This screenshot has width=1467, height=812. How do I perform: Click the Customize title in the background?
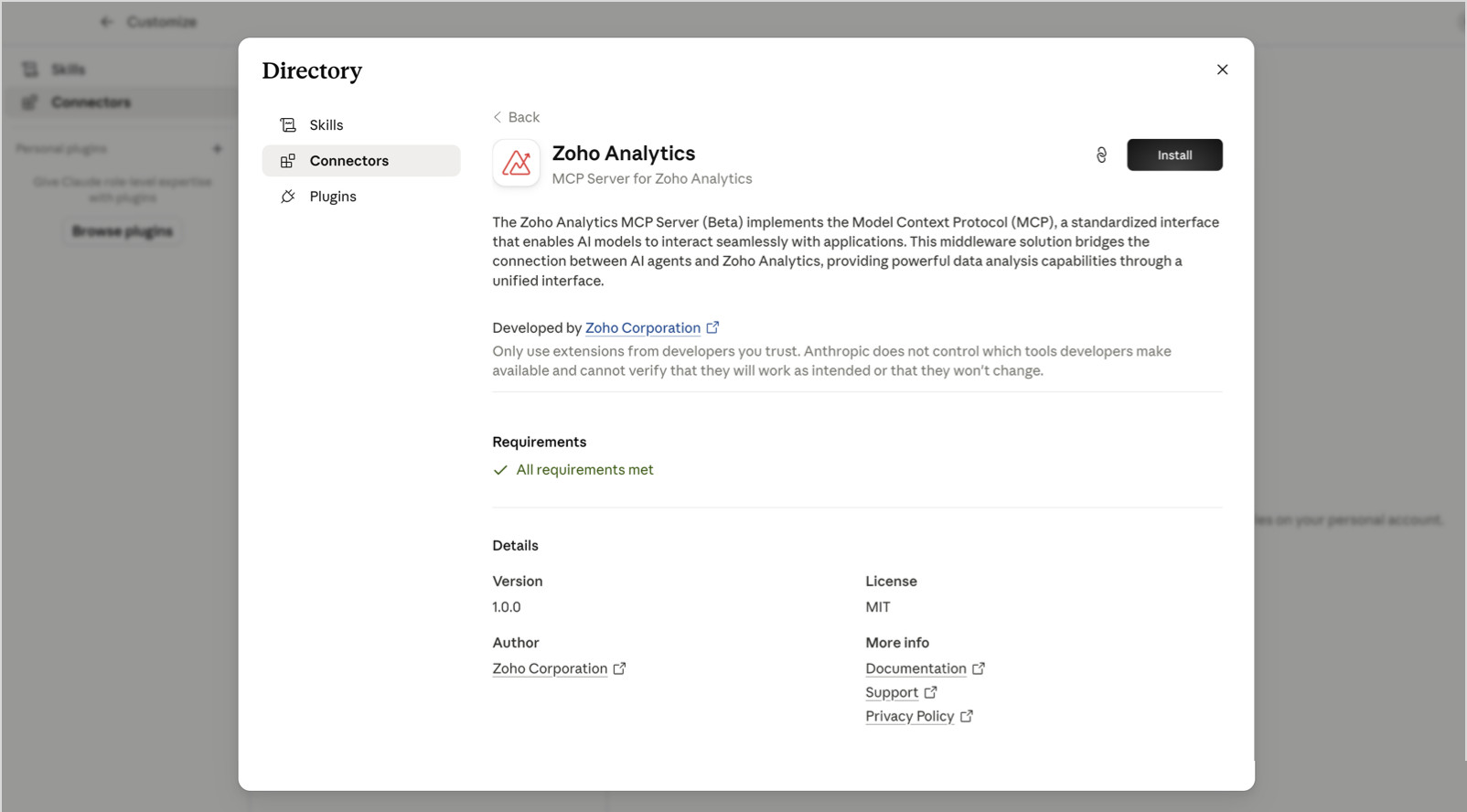pos(162,22)
